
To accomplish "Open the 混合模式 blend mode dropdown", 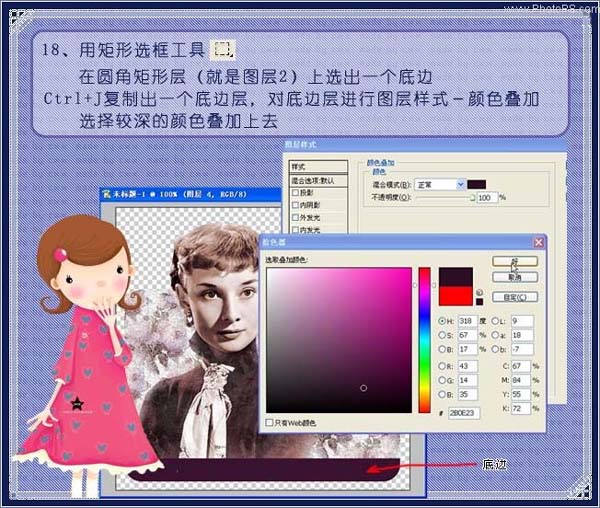I will tap(440, 185).
